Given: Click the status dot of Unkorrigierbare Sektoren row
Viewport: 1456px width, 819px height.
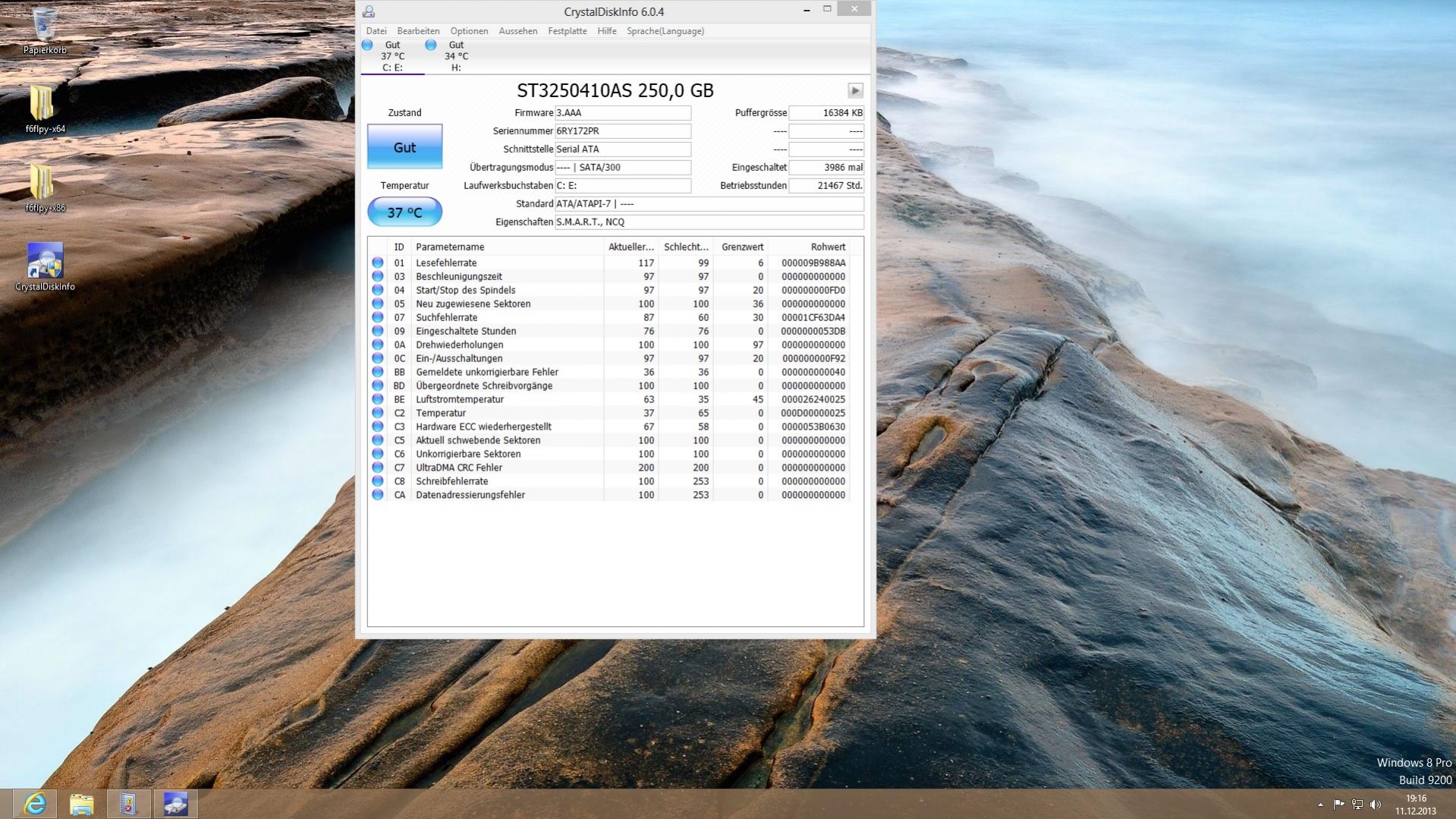Looking at the screenshot, I should point(377,454).
